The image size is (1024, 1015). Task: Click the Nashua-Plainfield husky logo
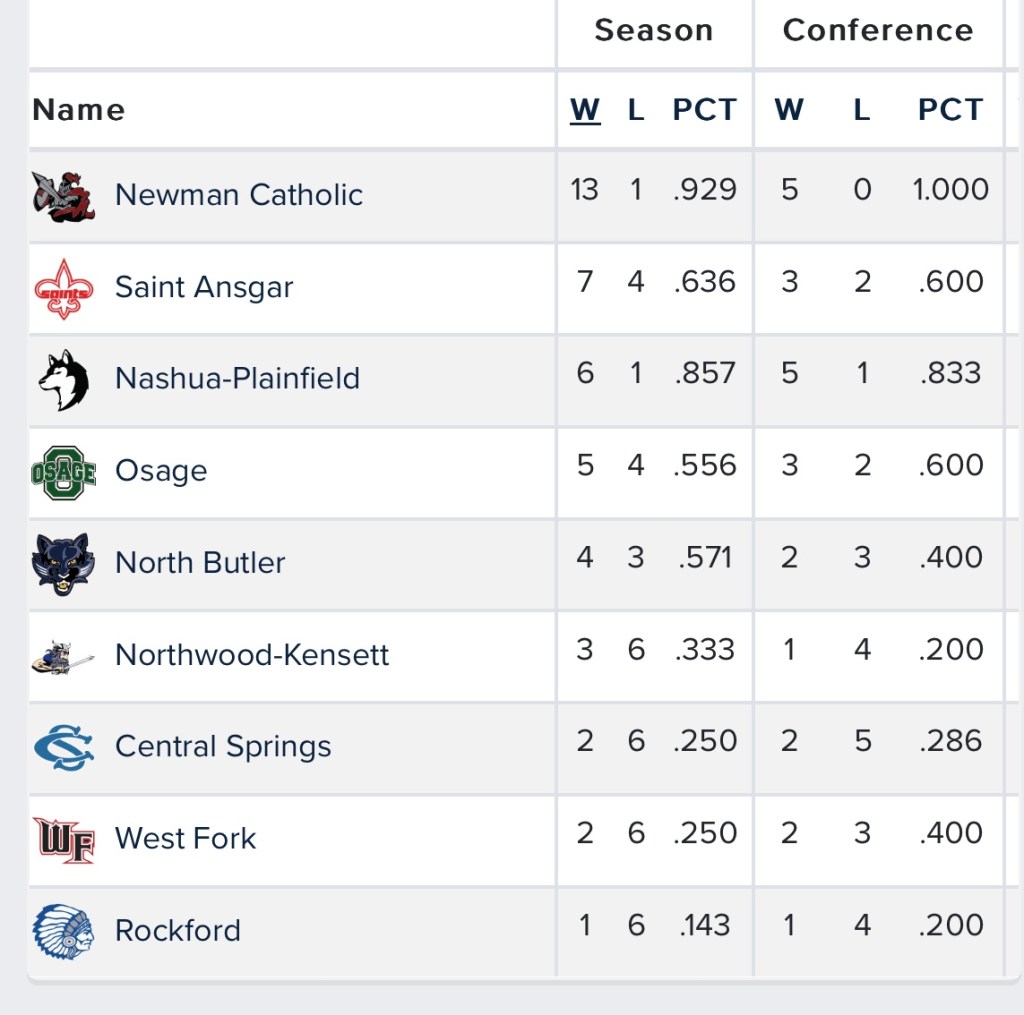63,379
